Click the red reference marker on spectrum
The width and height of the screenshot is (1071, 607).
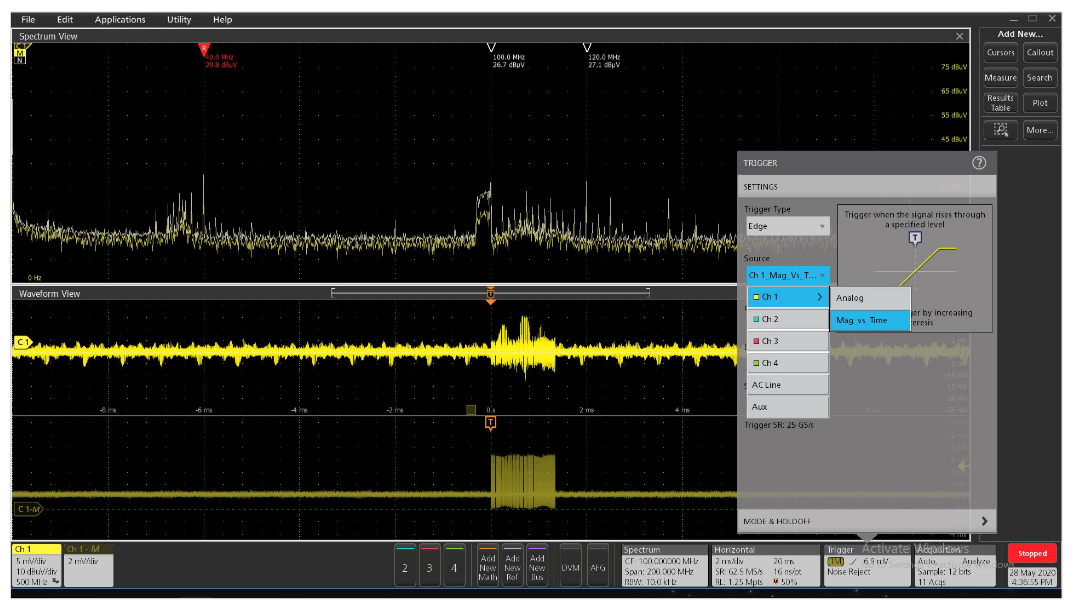[x=204, y=47]
